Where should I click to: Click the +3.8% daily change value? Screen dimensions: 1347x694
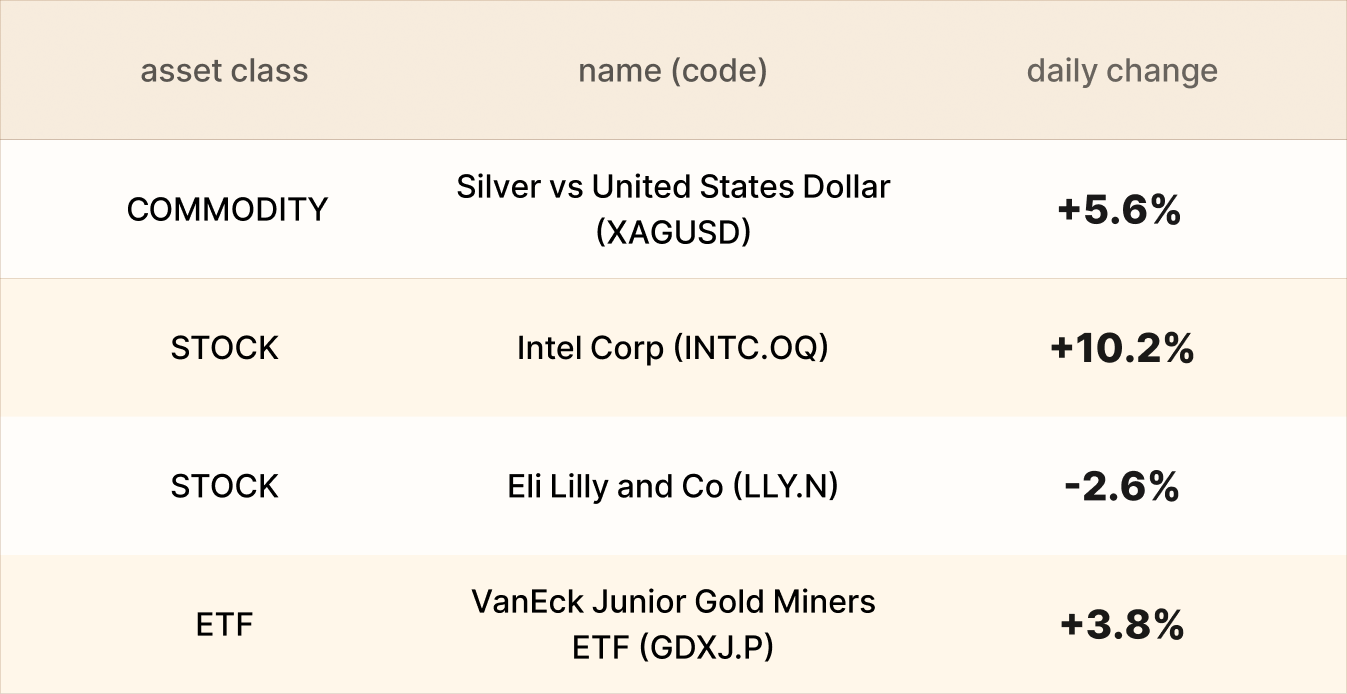click(x=1122, y=625)
